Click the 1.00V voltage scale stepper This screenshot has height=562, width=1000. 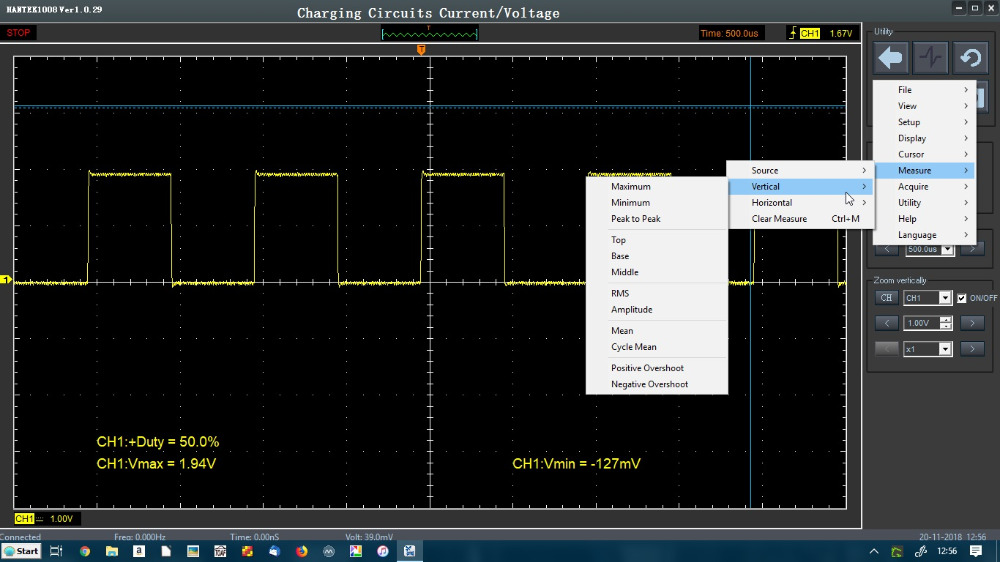pyautogui.click(x=946, y=323)
